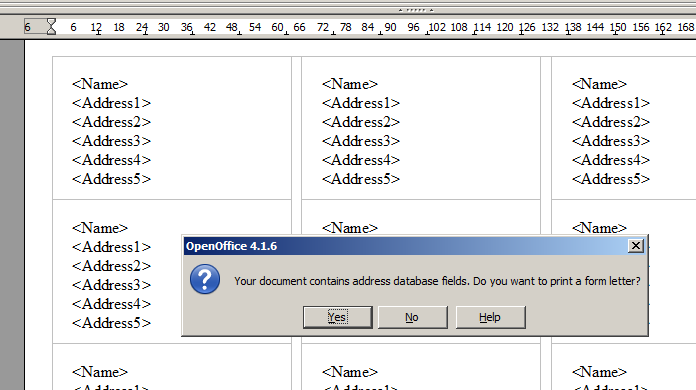This screenshot has height=390, width=696.
Task: Select <Name> field in top-left label
Action: pyautogui.click(x=100, y=84)
